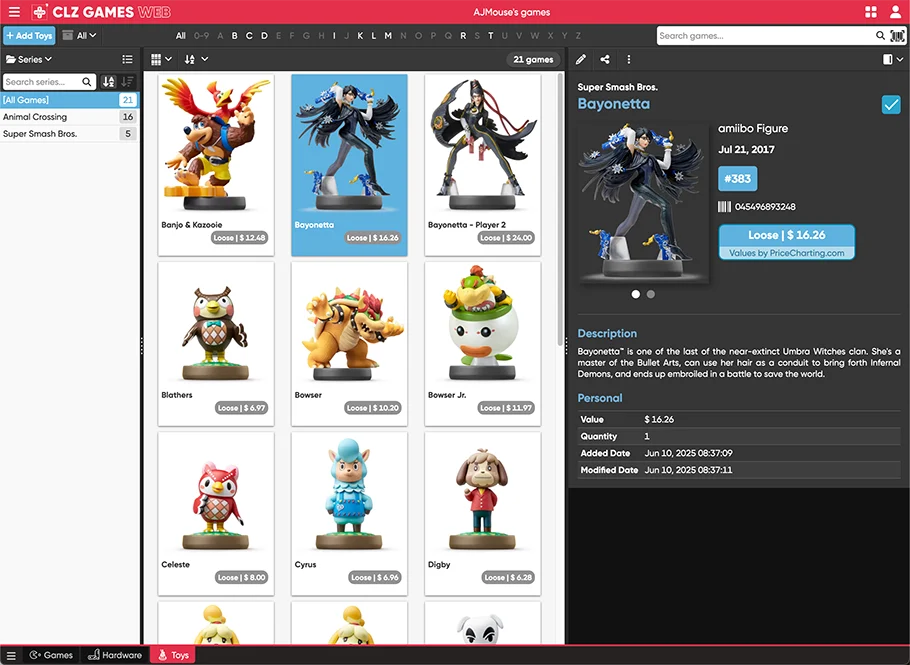Open the Bowser card

pos(349,344)
